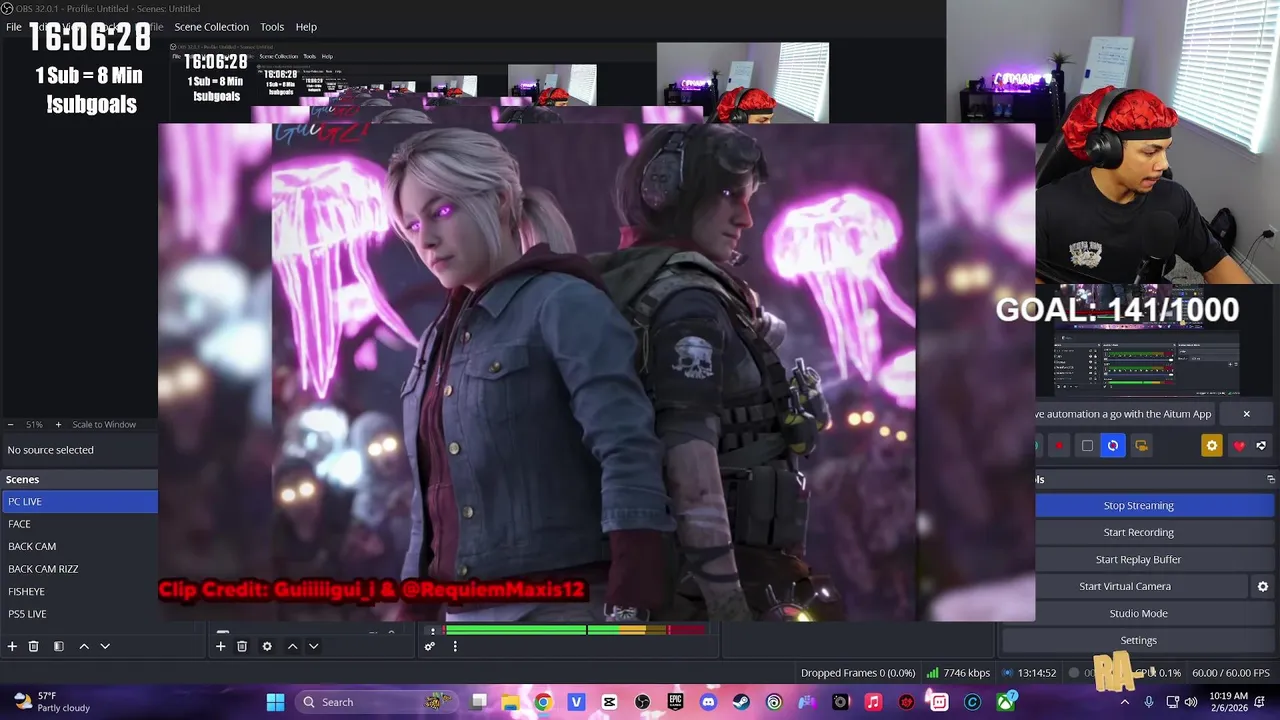Open Epic Games Launcher from taskbar
This screenshot has height=720, width=1280.
[x=676, y=702]
